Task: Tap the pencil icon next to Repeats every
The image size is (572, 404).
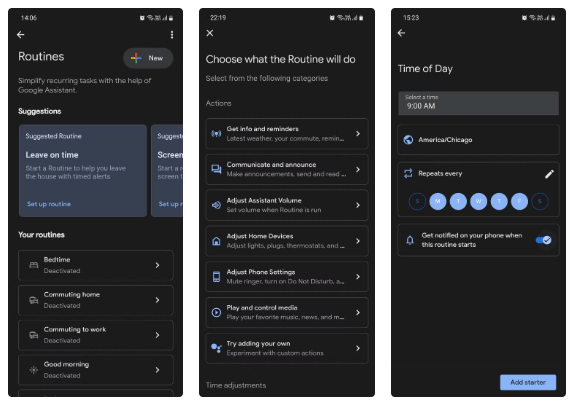Action: click(x=549, y=174)
